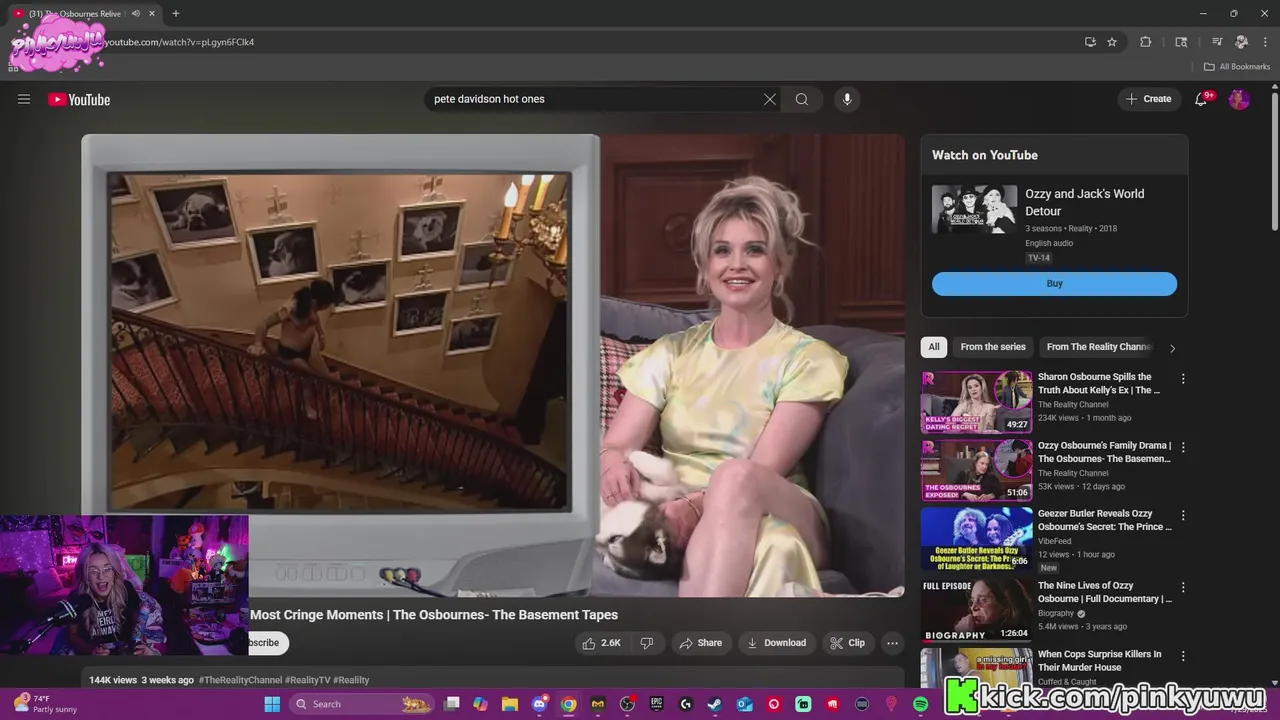The height and width of the screenshot is (720, 1280).
Task: Click the #RealityTV hashtag
Action: [307, 680]
